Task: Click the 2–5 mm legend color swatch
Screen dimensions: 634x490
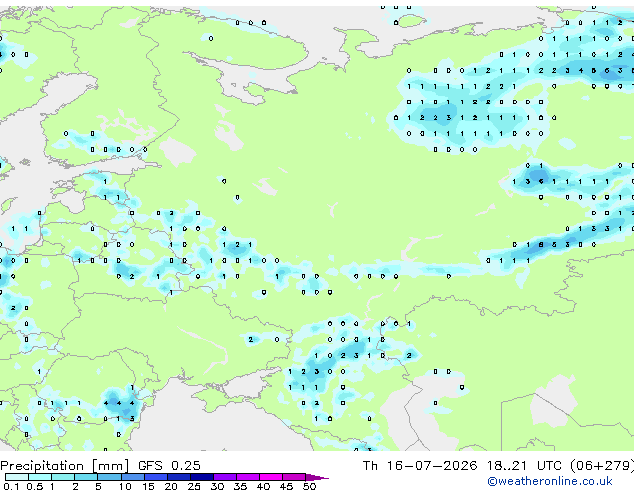Action: point(86,477)
